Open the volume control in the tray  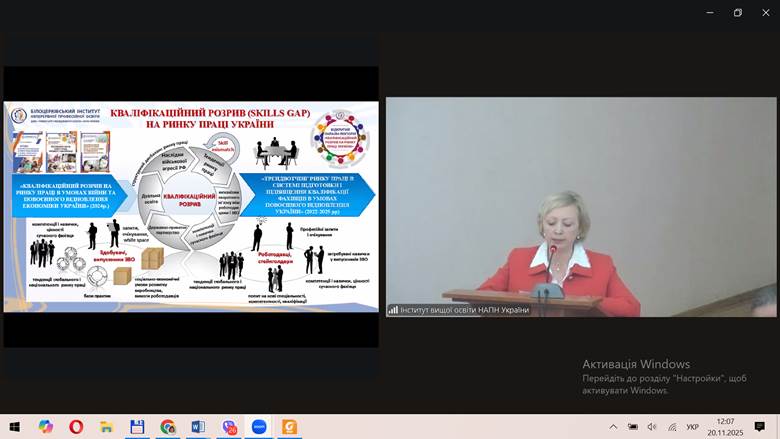(652, 427)
